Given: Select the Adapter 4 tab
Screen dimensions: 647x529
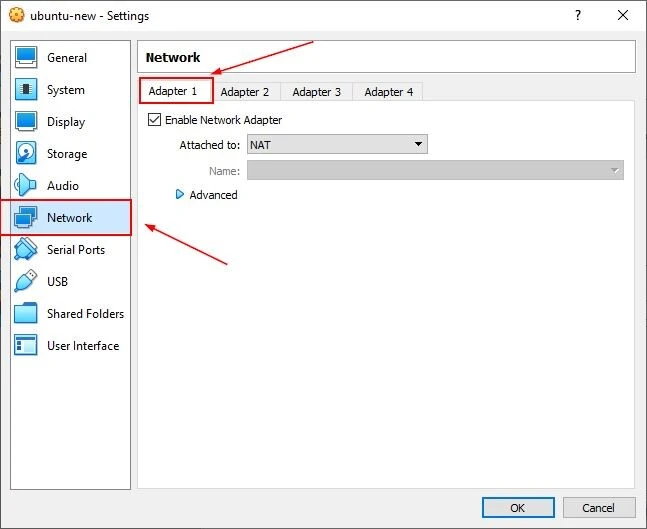Looking at the screenshot, I should click(x=389, y=92).
